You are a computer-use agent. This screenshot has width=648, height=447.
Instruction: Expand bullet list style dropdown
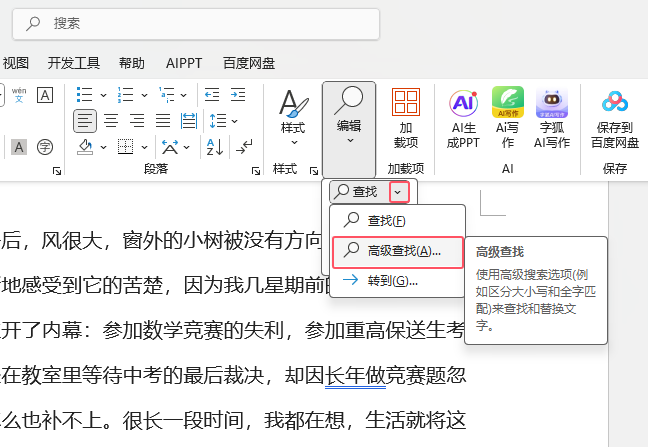[x=103, y=95]
